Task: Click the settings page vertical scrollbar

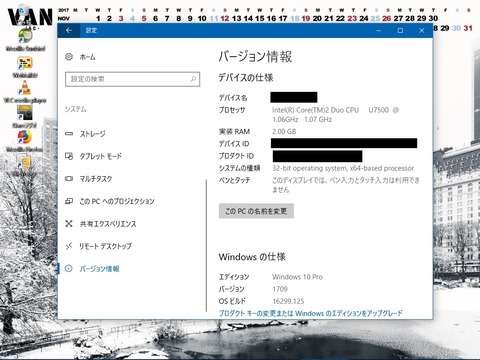Action: [x=207, y=245]
